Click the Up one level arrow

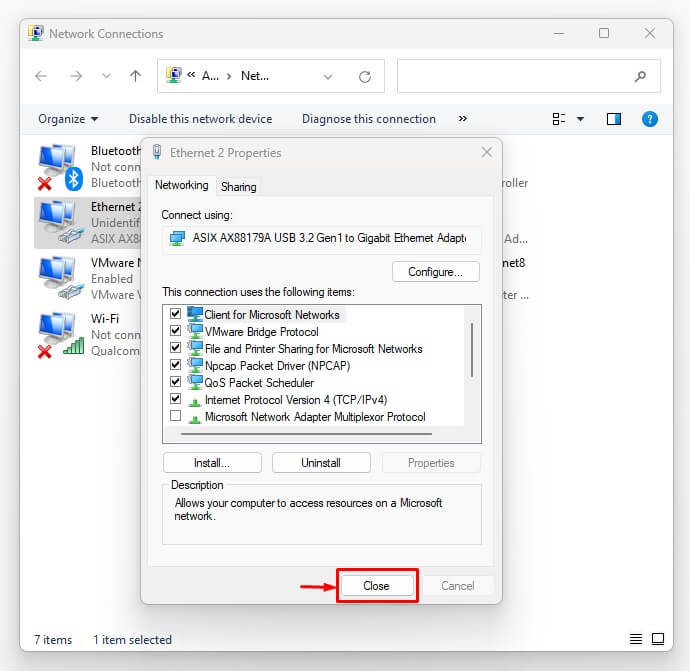pos(135,76)
